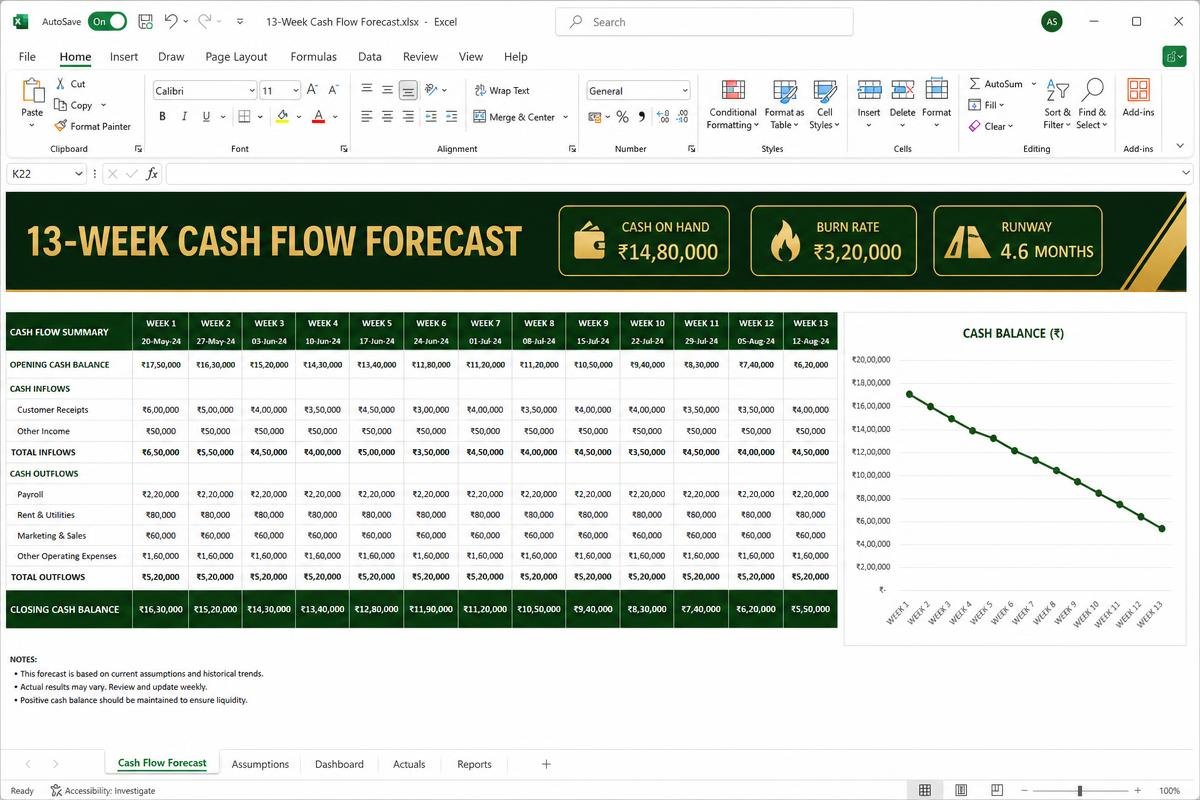The height and width of the screenshot is (800, 1200).
Task: Click the Undo arrow
Action: (171, 21)
